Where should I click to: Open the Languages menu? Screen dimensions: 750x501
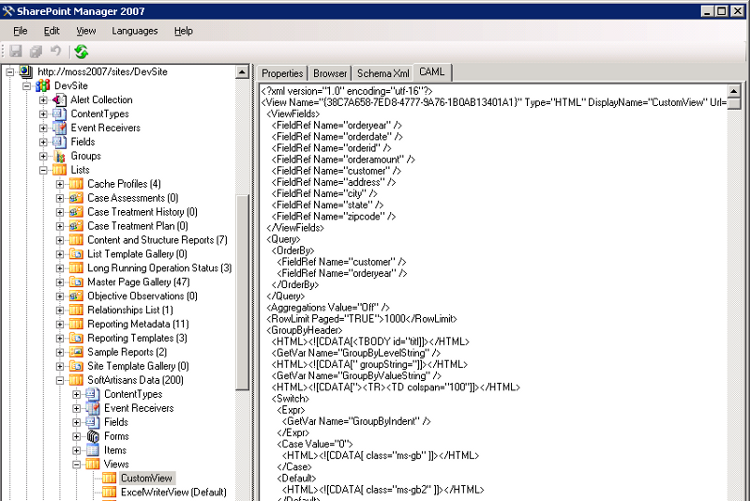(x=135, y=31)
